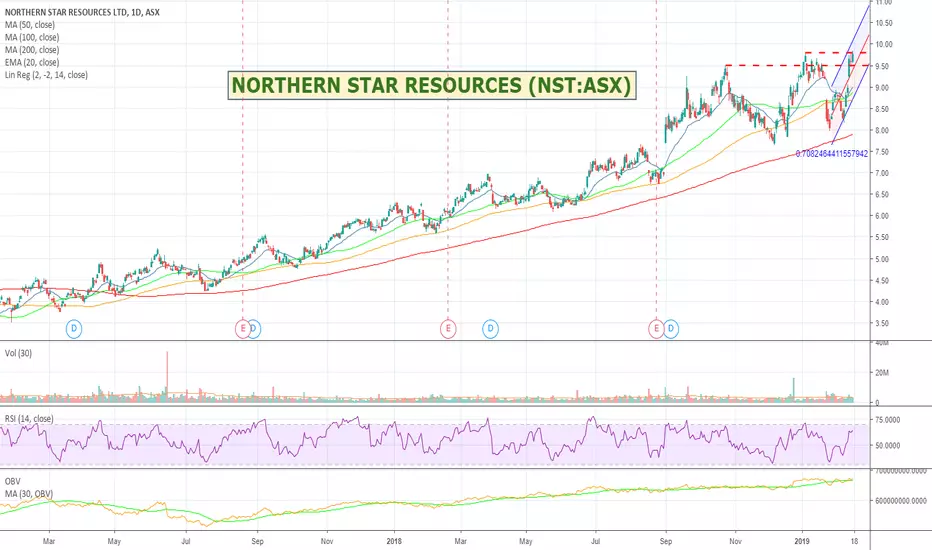Click the 5.50 price axis label
This screenshot has height=550, width=932.
pyautogui.click(x=882, y=237)
